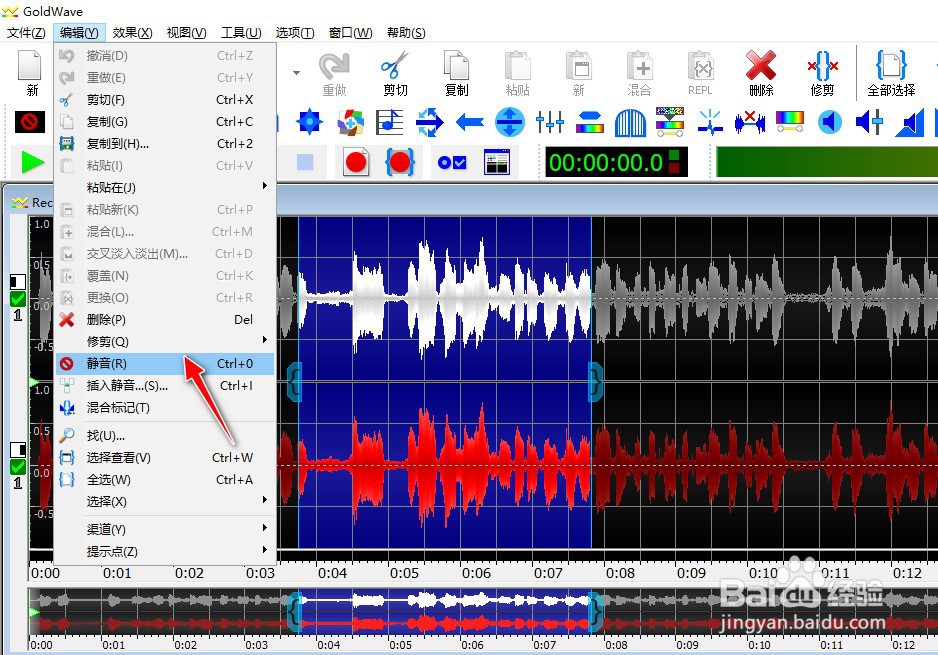Screen dimensions: 938x655
Task: Click the blue horizontal arrows swap effect icon
Action: [430, 122]
